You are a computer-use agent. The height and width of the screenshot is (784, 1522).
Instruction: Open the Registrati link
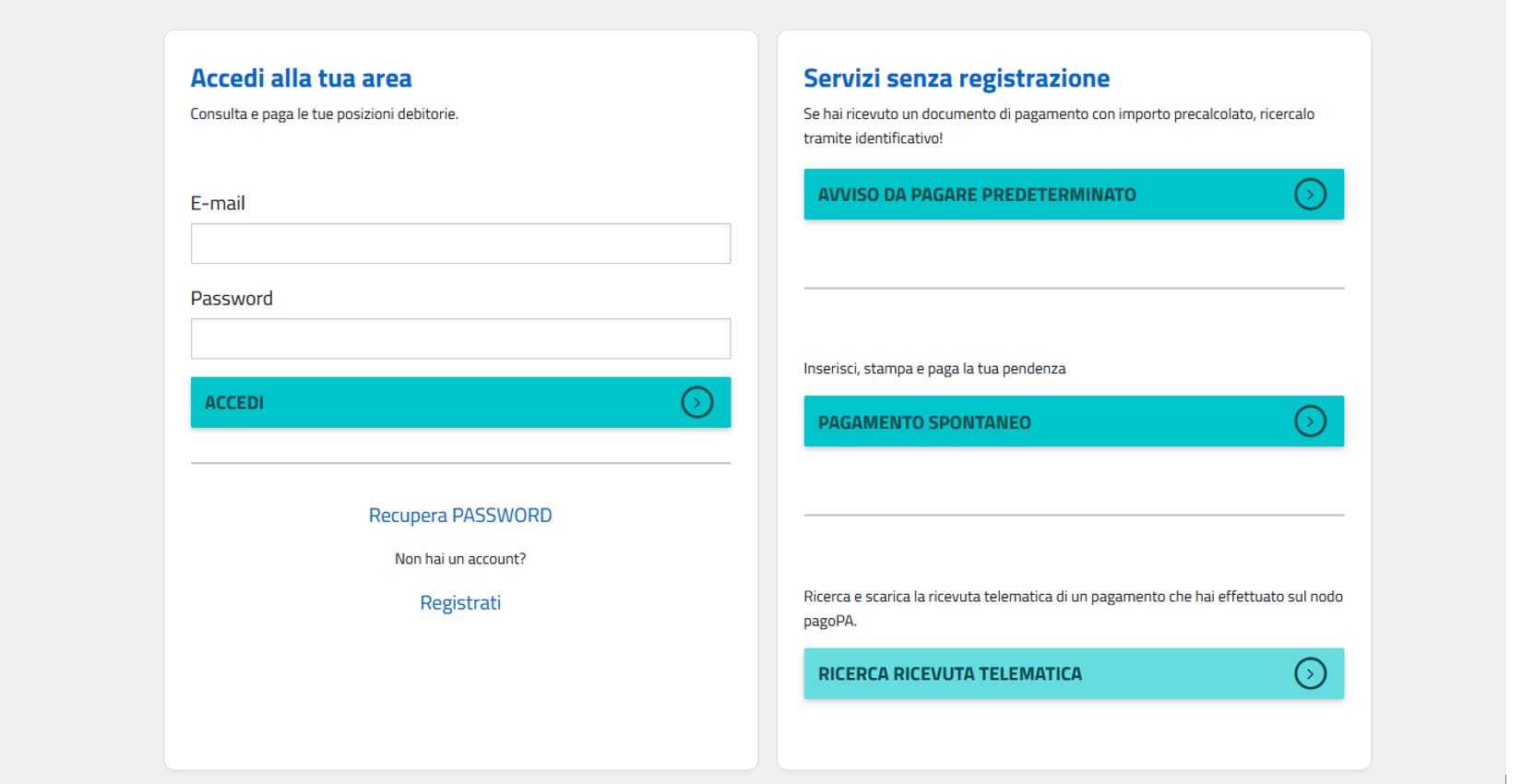click(460, 603)
